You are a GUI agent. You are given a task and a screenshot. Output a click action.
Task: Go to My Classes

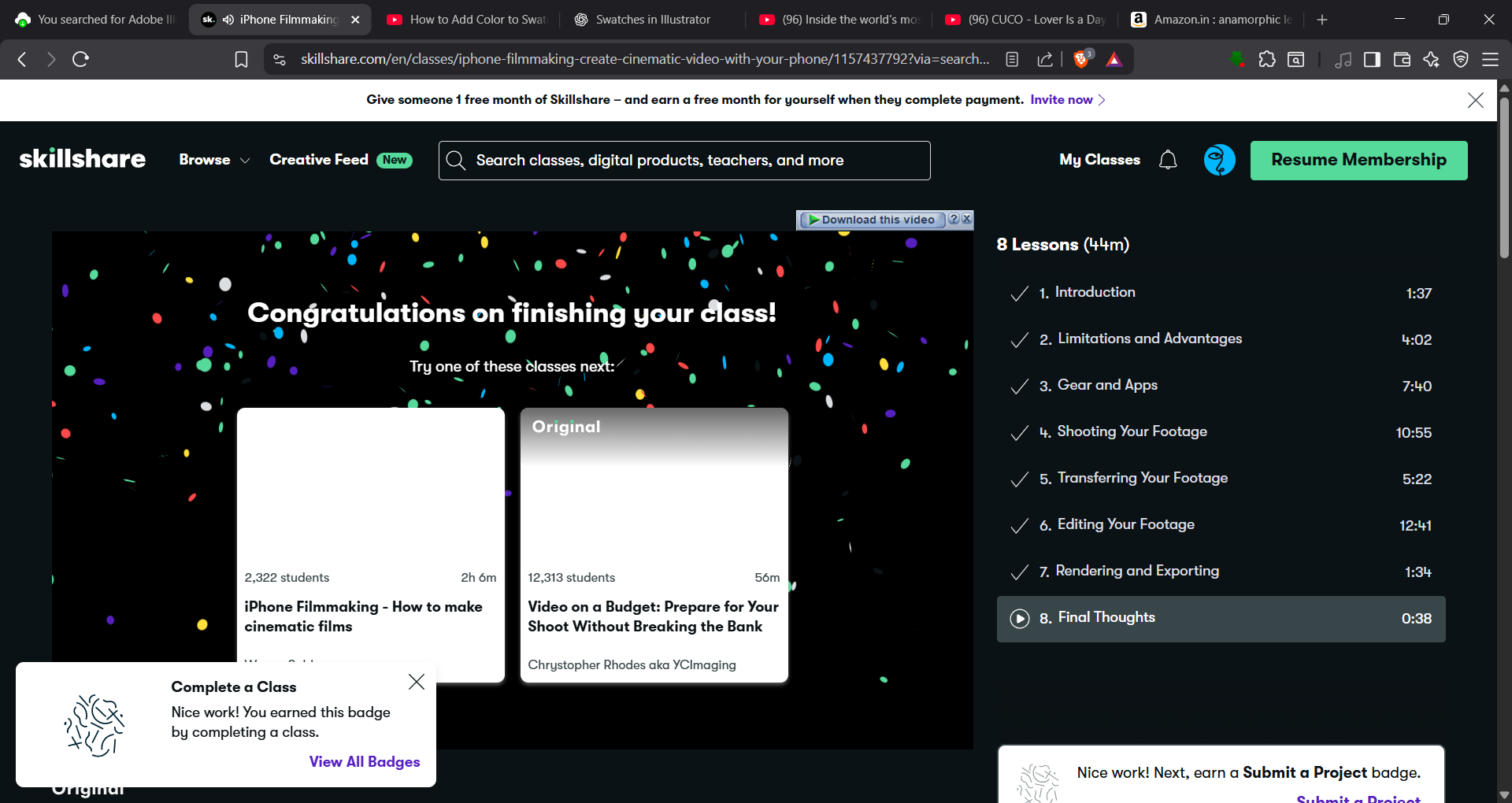pyautogui.click(x=1099, y=160)
